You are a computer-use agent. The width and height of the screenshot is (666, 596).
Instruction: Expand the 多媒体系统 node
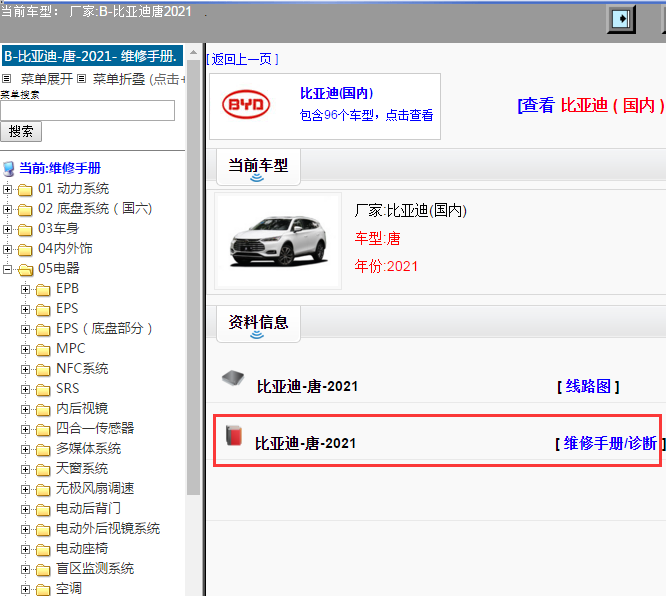coord(25,449)
